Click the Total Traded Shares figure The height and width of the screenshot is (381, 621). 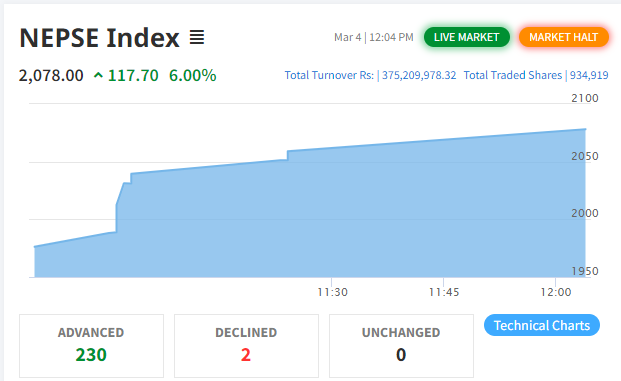tap(589, 75)
